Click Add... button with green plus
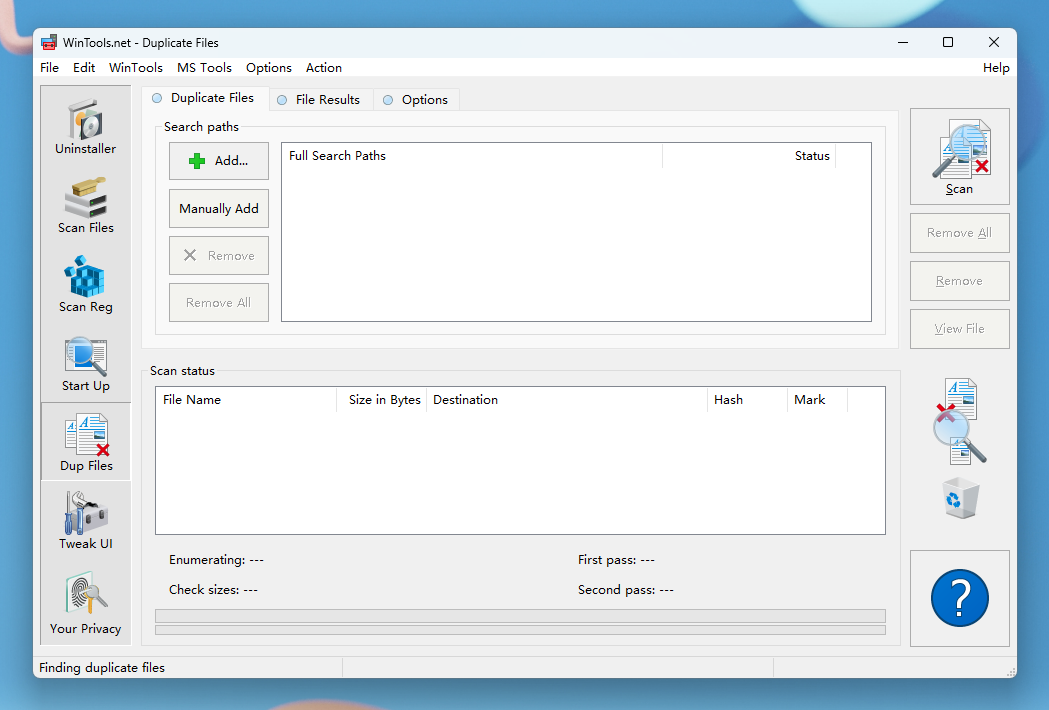The image size is (1049, 710). point(219,161)
